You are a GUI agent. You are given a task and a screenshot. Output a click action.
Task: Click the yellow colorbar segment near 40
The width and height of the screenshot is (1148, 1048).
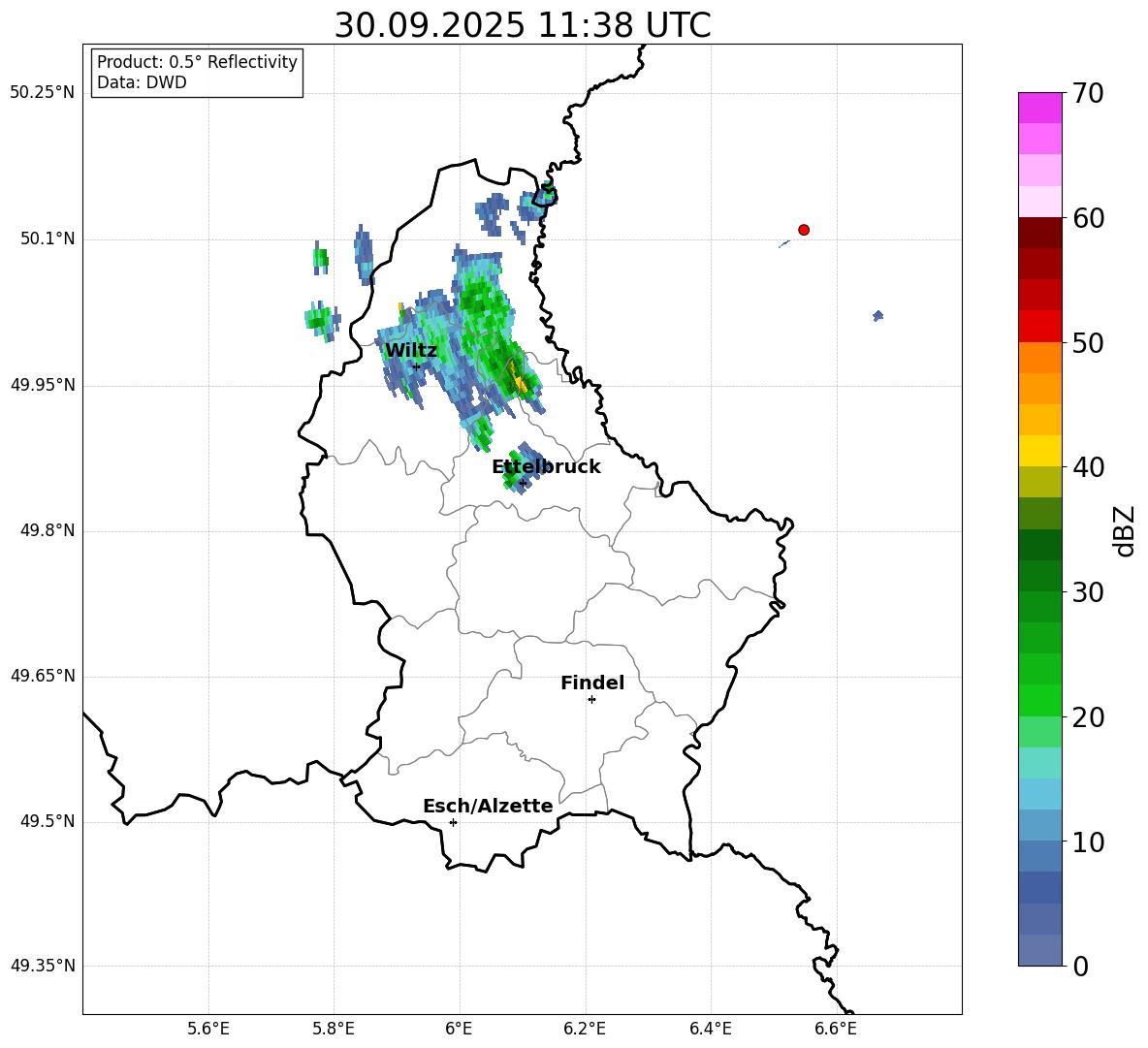coord(1039,451)
